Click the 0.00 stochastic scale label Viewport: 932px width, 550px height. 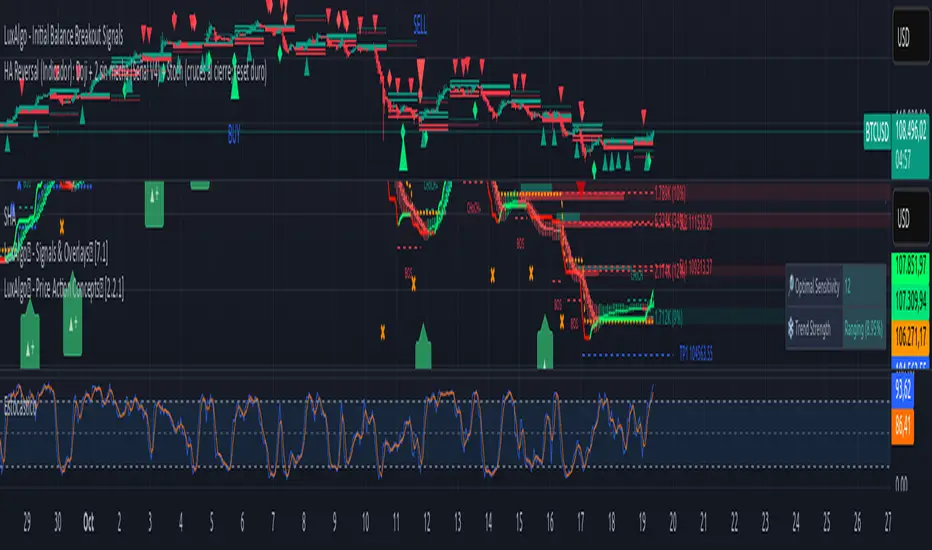[902, 483]
